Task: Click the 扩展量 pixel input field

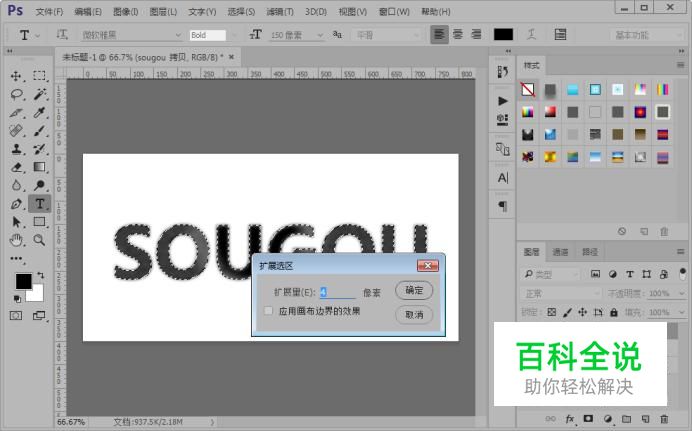Action: pyautogui.click(x=337, y=292)
